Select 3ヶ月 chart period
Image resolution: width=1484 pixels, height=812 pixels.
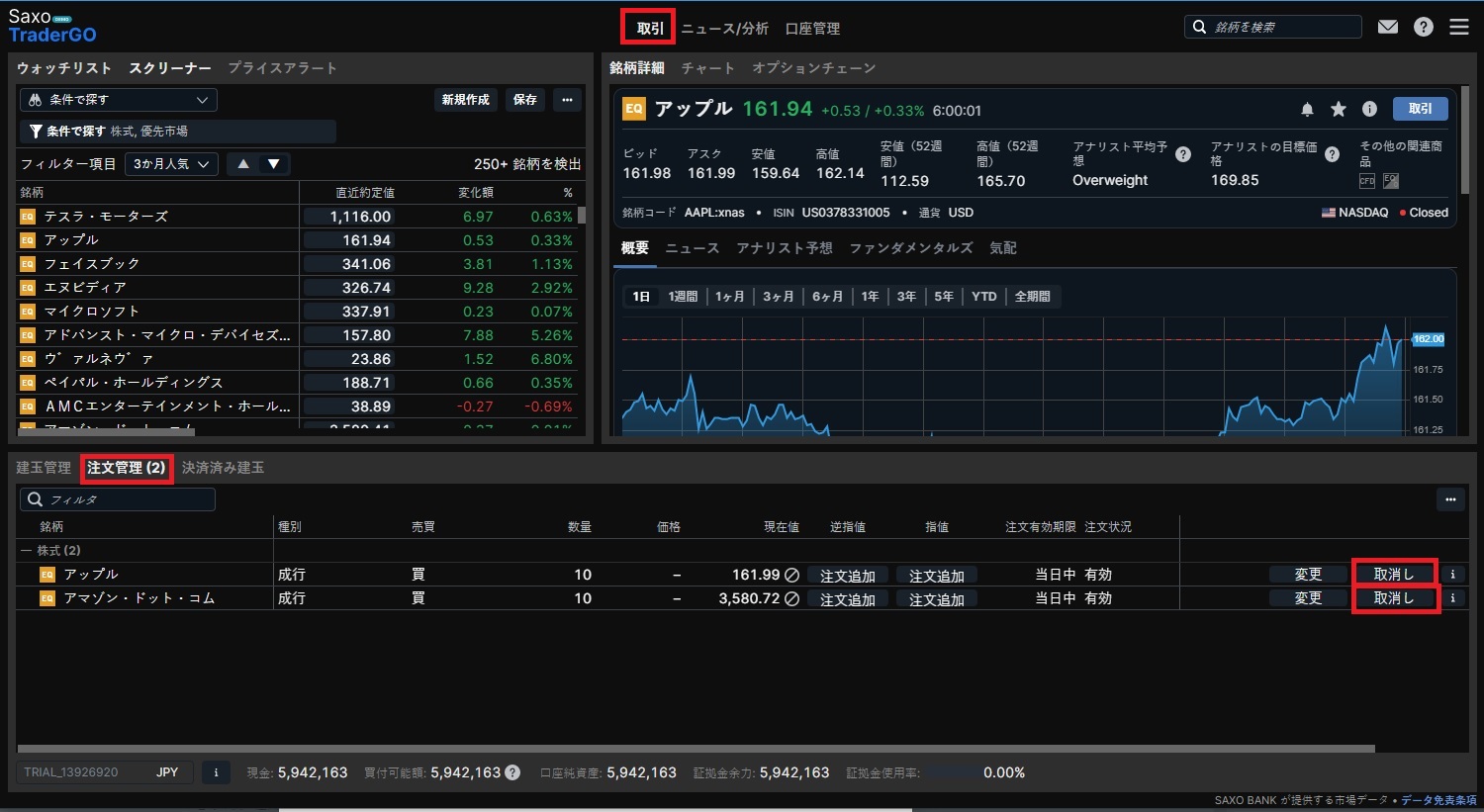point(779,297)
